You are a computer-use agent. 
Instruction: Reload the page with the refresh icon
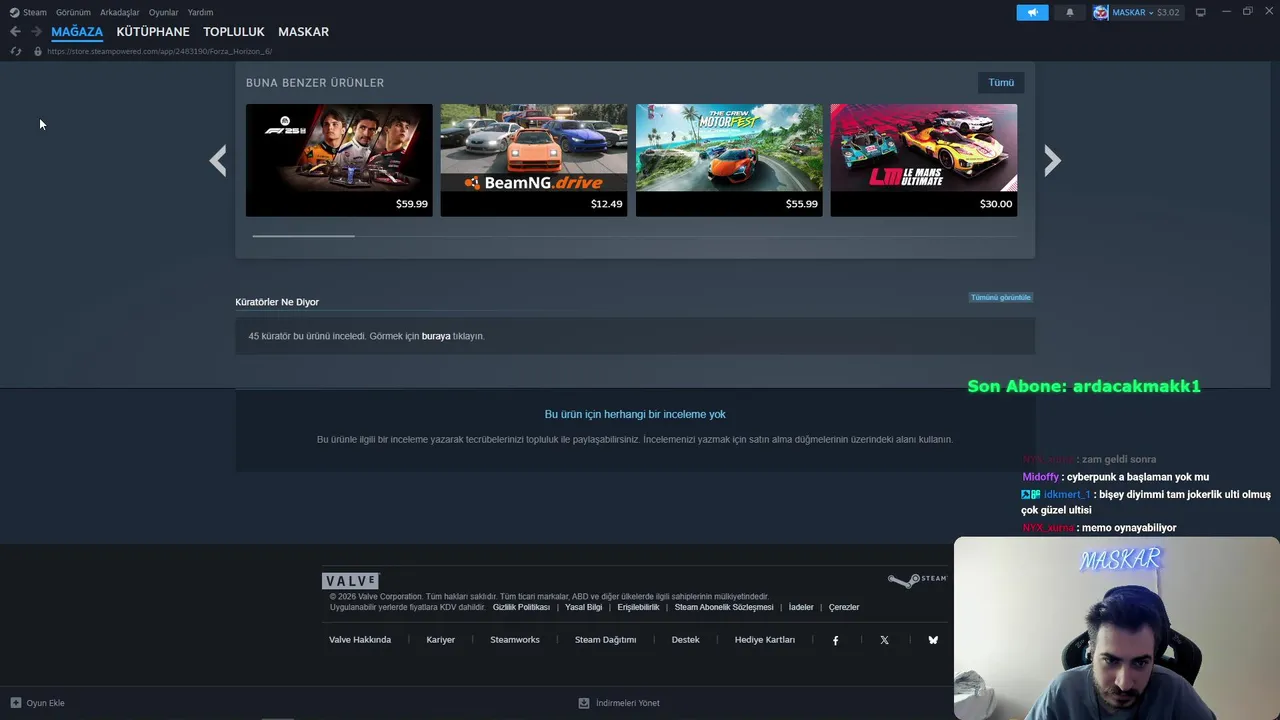tap(16, 51)
